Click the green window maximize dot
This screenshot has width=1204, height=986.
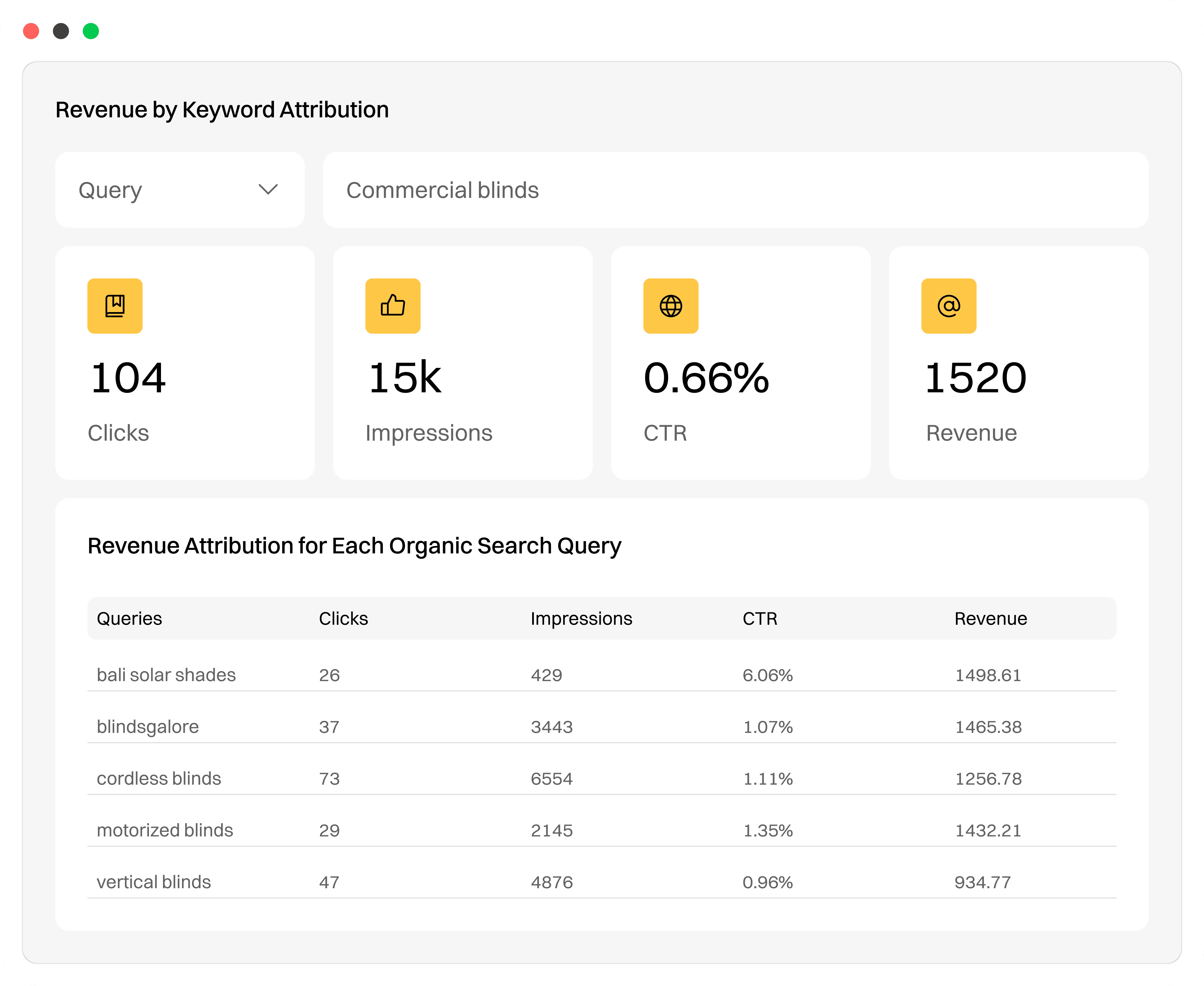[x=91, y=31]
